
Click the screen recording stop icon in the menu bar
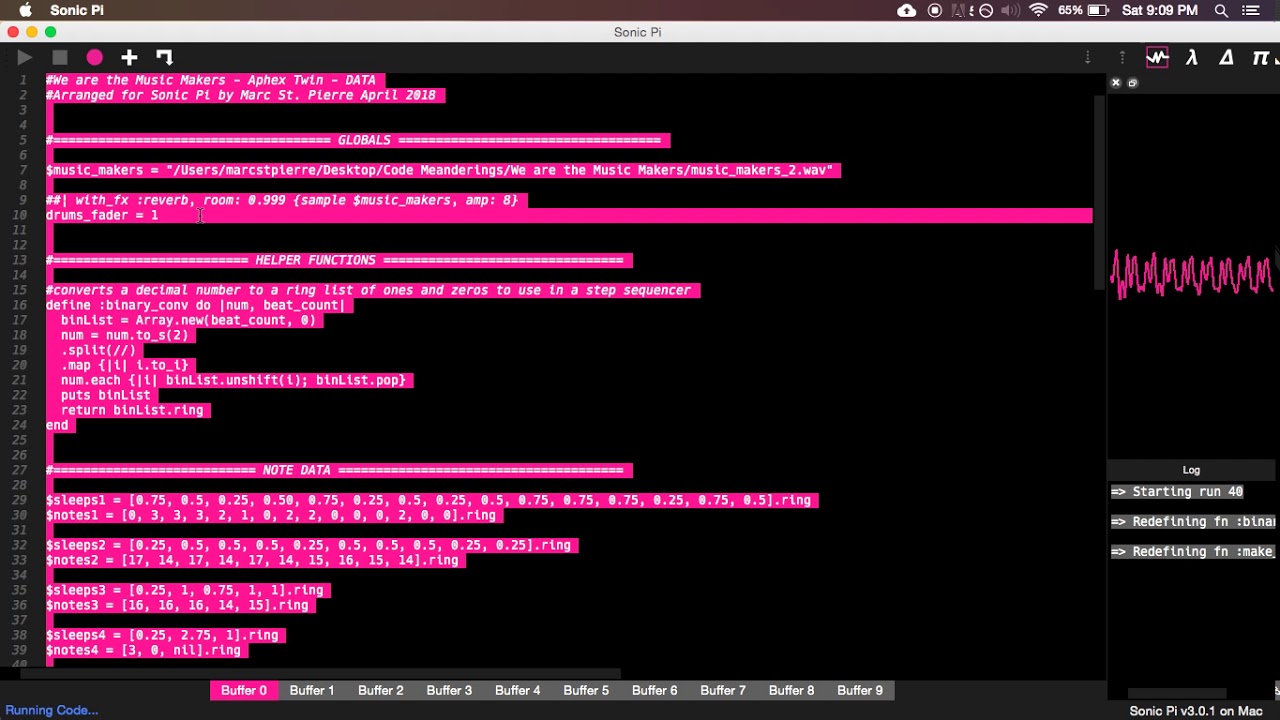click(935, 10)
